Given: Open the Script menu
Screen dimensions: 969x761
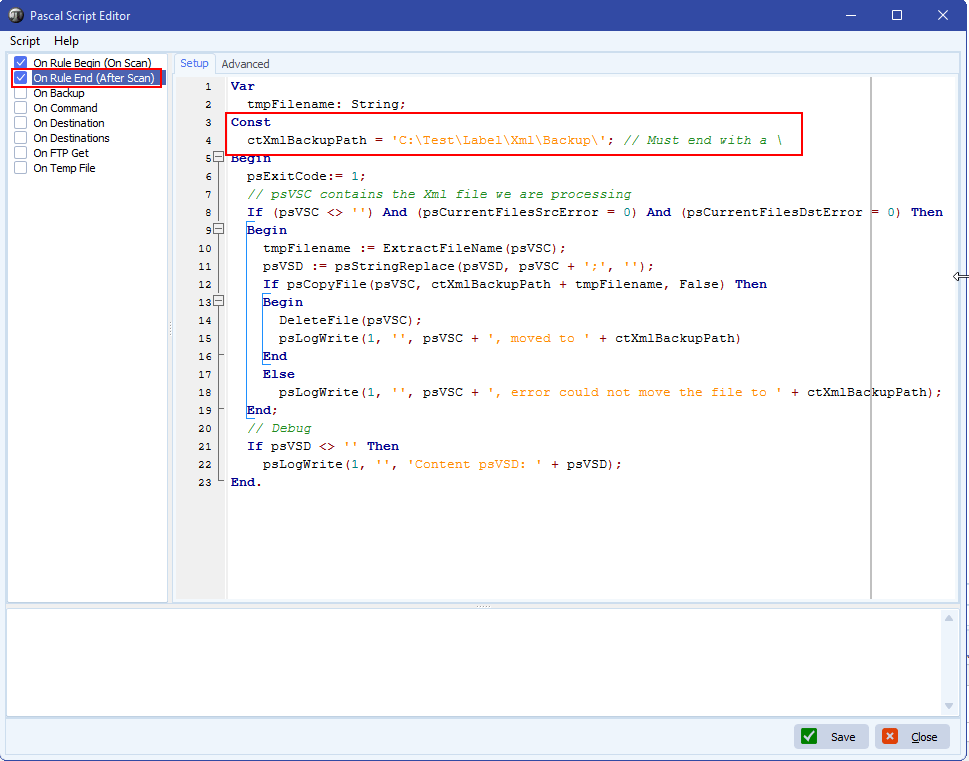Looking at the screenshot, I should pos(25,41).
